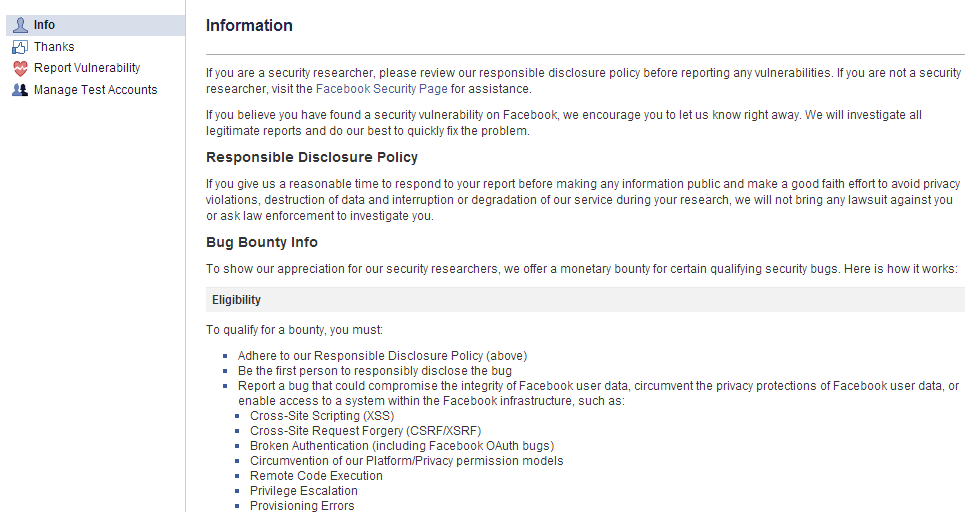Click the 'Provisioning Errors' list item
Image resolution: width=980 pixels, height=512 pixels.
302,505
